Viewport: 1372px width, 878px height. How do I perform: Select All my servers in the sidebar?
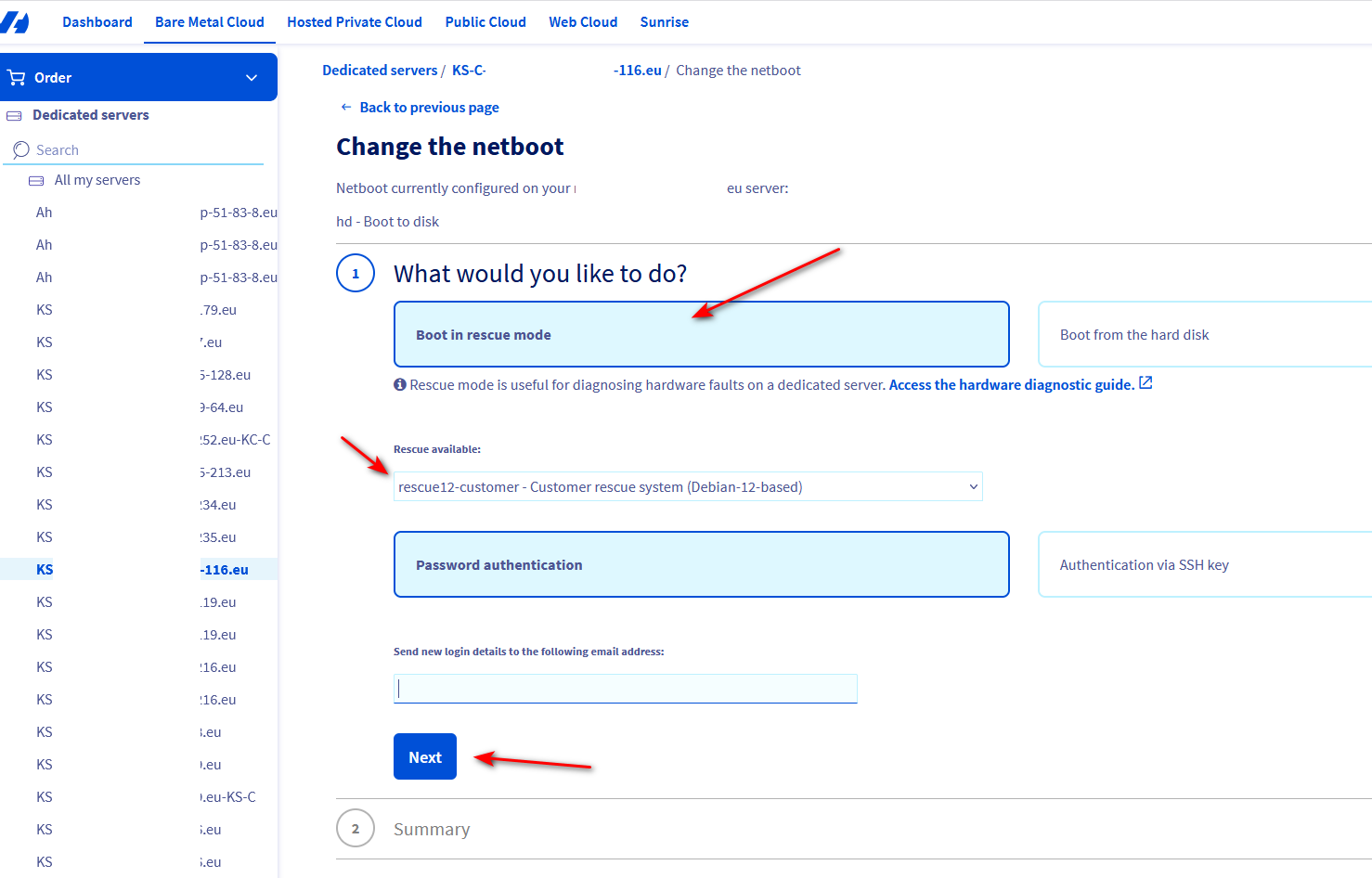pyautogui.click(x=97, y=180)
